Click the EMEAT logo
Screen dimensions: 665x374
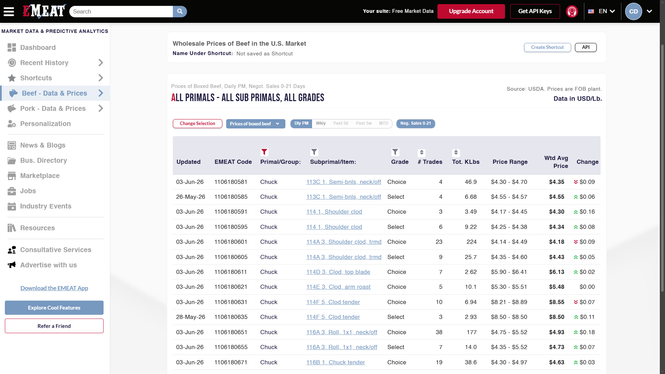pos(44,11)
